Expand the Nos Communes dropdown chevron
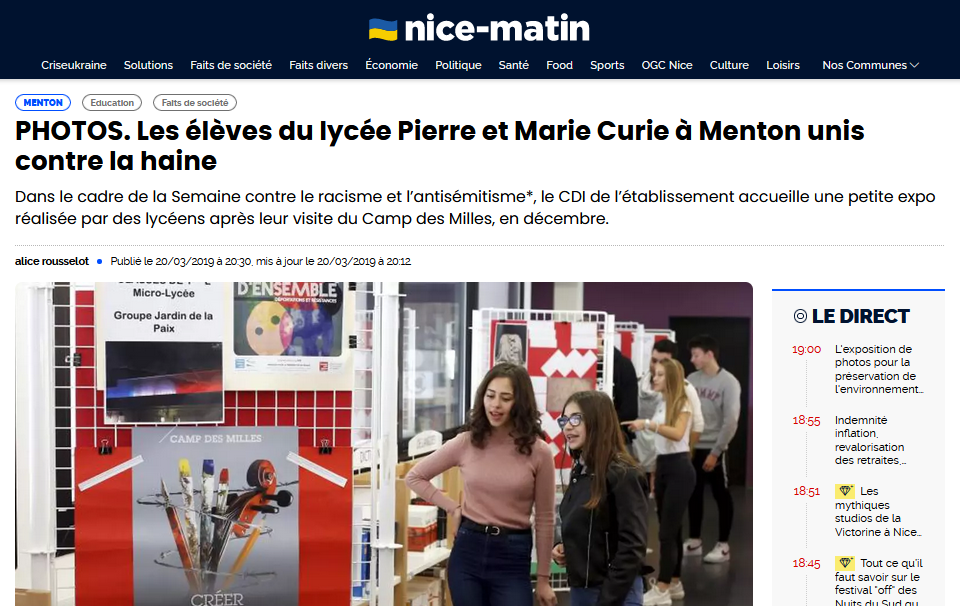The width and height of the screenshot is (960, 606). 914,65
